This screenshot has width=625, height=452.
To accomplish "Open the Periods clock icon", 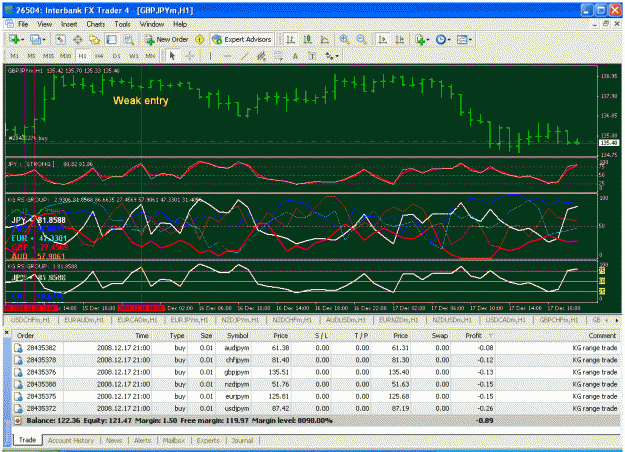I will 440,39.
